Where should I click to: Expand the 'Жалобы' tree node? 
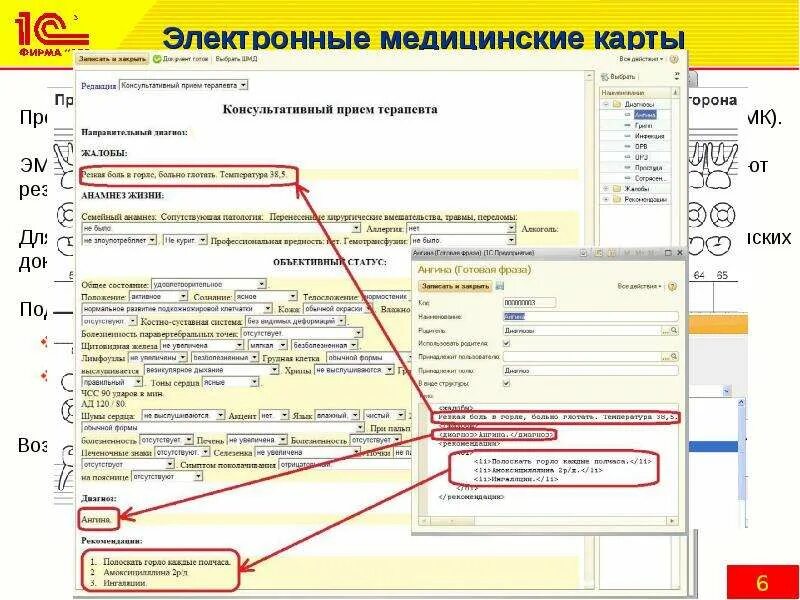click(x=606, y=189)
